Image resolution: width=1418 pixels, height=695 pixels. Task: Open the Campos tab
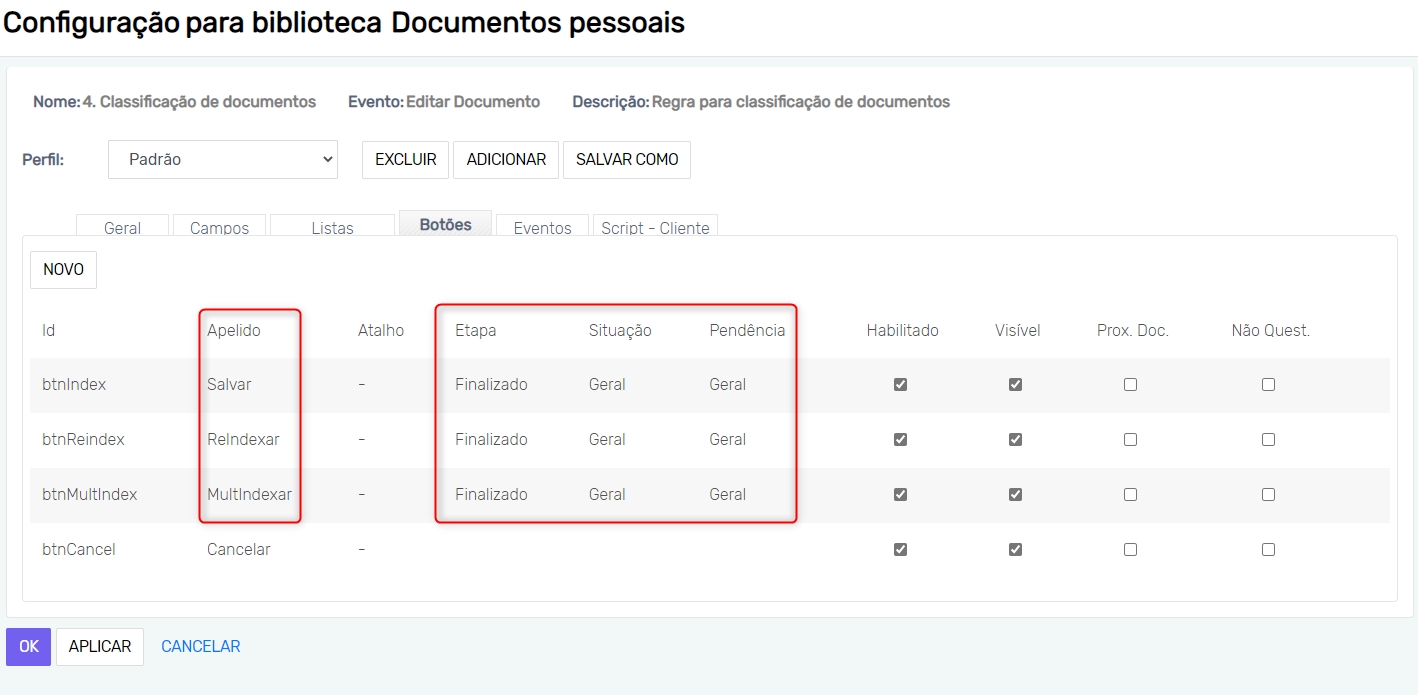(219, 227)
